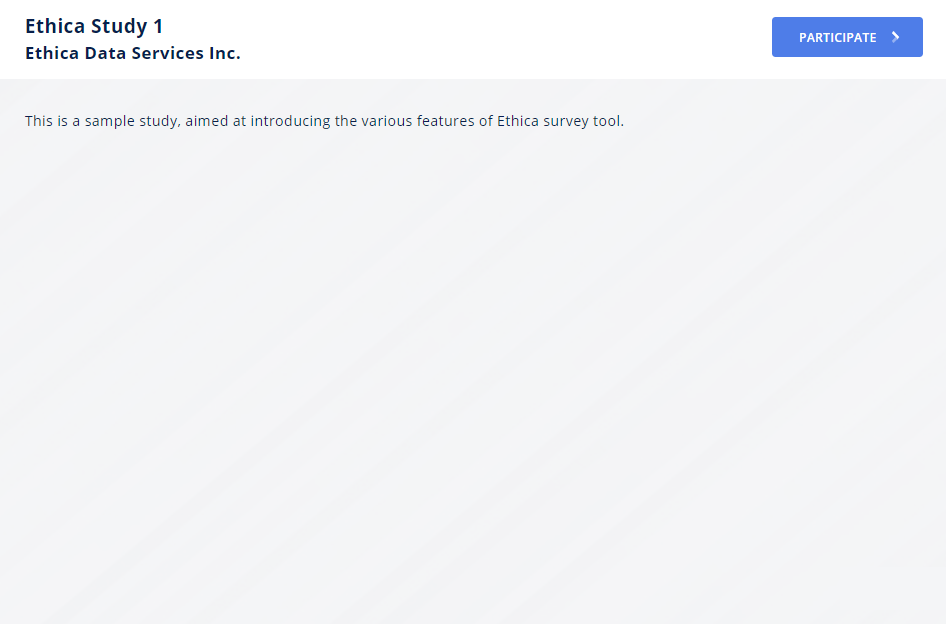This screenshot has width=946, height=624.
Task: Click the number '1' in the study title
Action: pyautogui.click(x=159, y=27)
